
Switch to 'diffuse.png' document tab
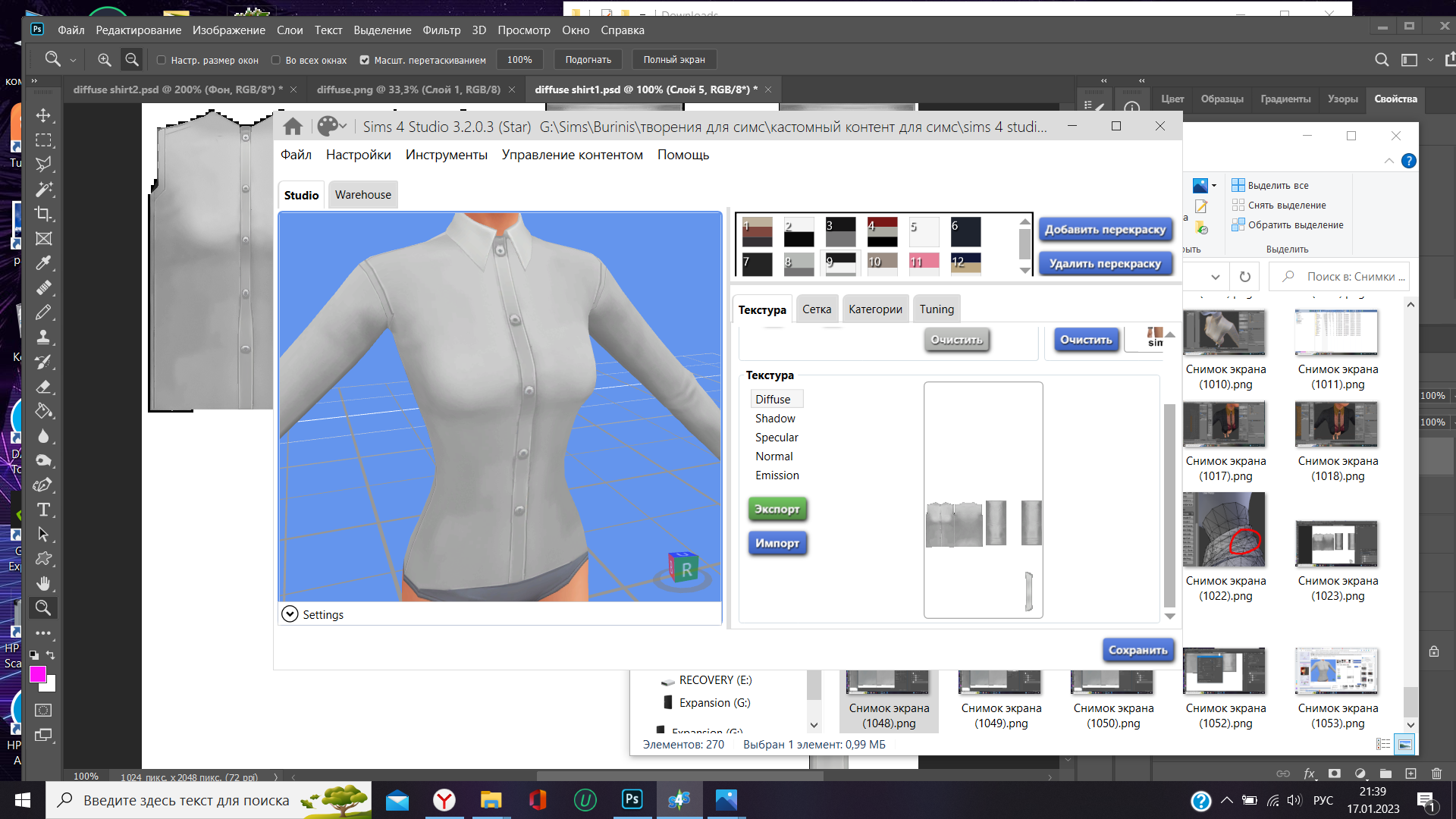tap(408, 89)
